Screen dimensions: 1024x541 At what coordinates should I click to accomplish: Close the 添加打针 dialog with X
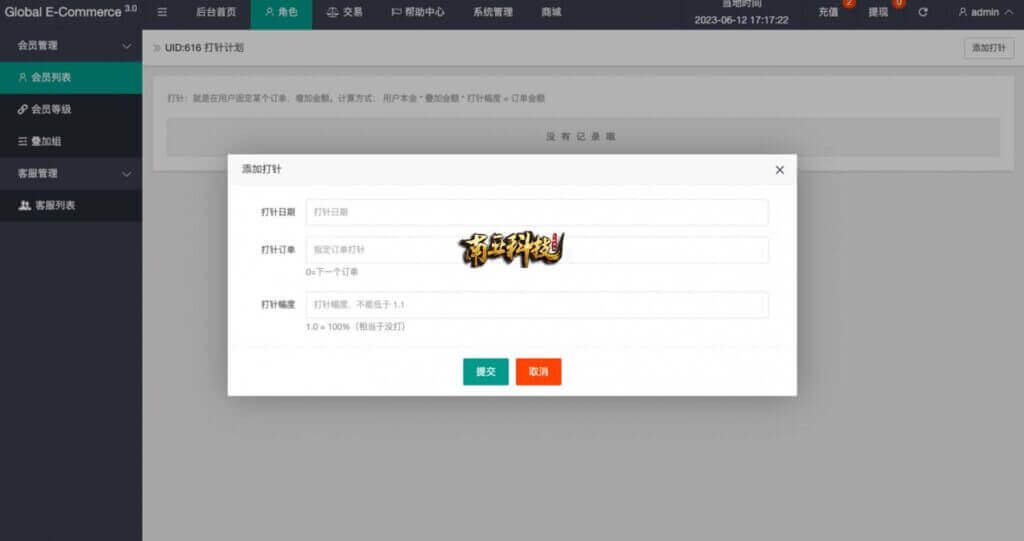pos(779,170)
